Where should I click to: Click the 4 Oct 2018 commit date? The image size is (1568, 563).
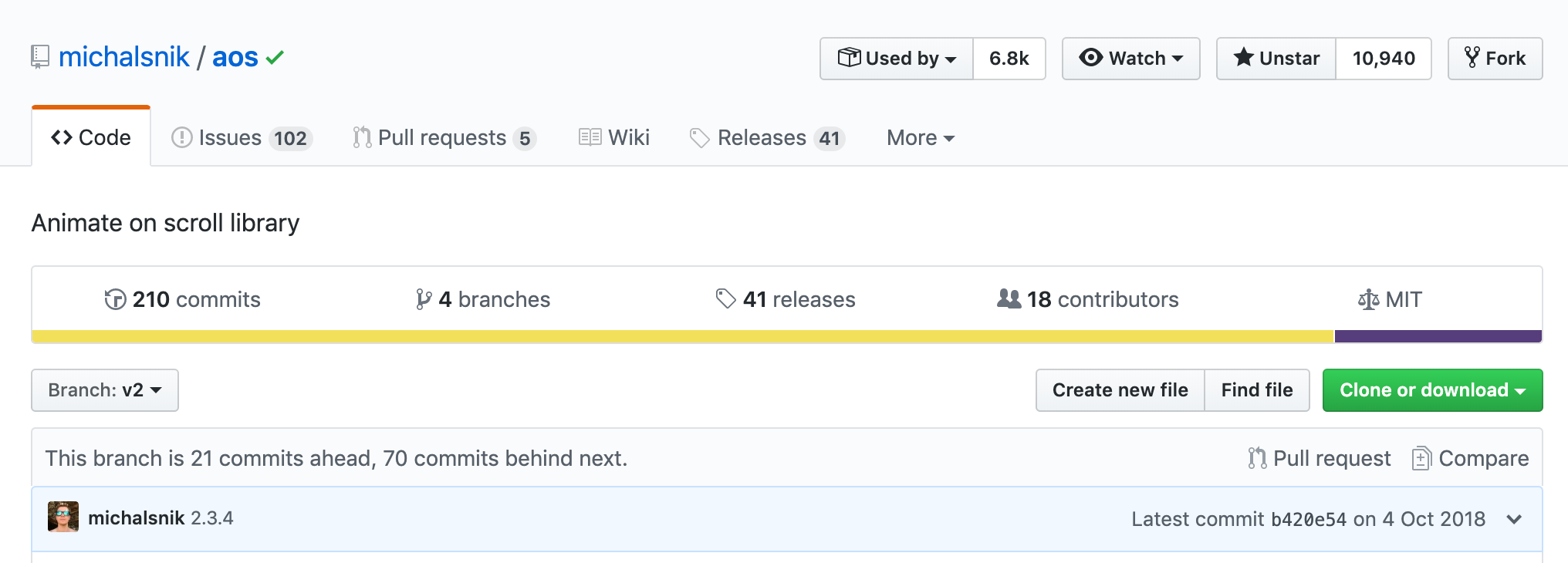pyautogui.click(x=1434, y=519)
